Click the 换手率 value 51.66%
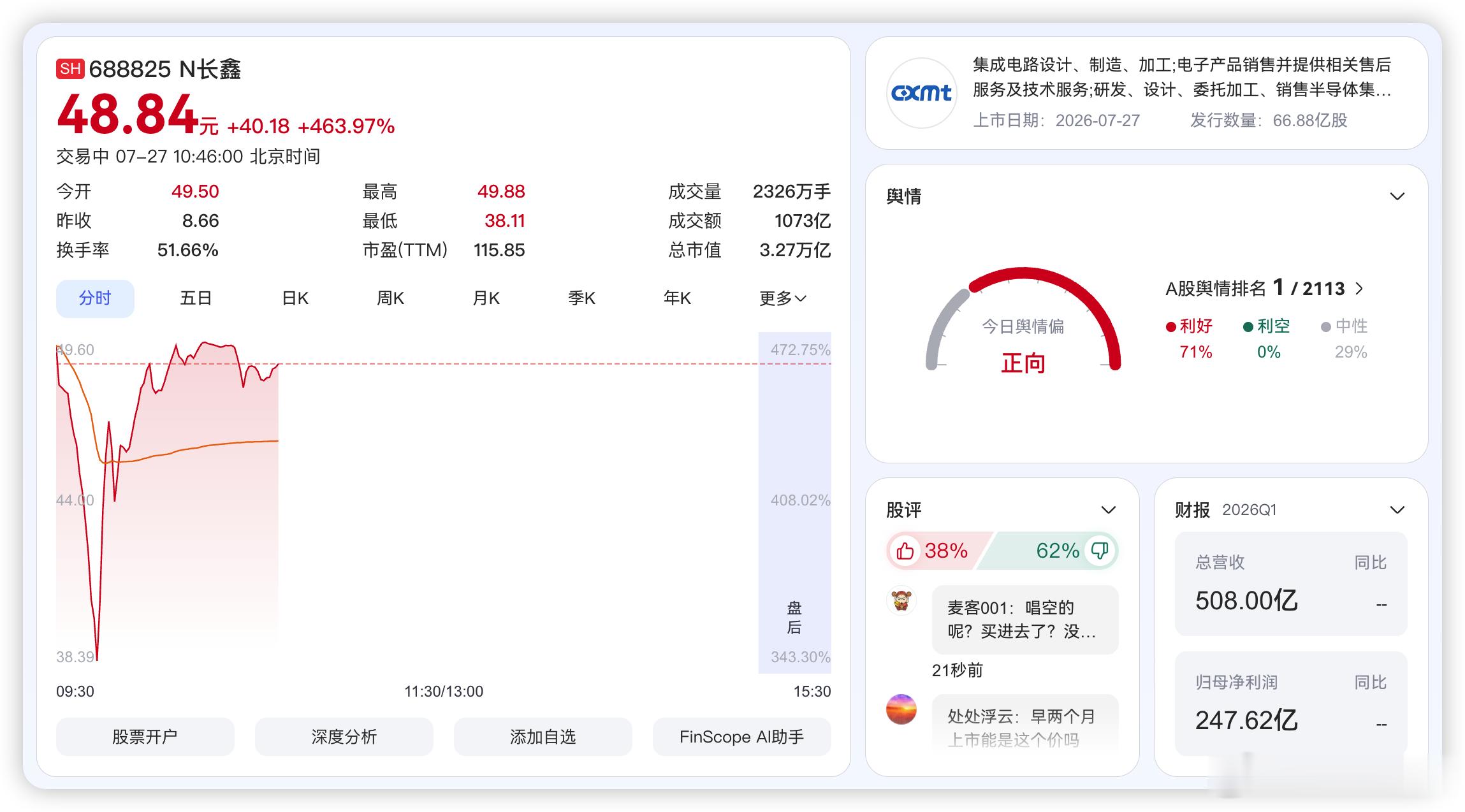 (x=188, y=250)
